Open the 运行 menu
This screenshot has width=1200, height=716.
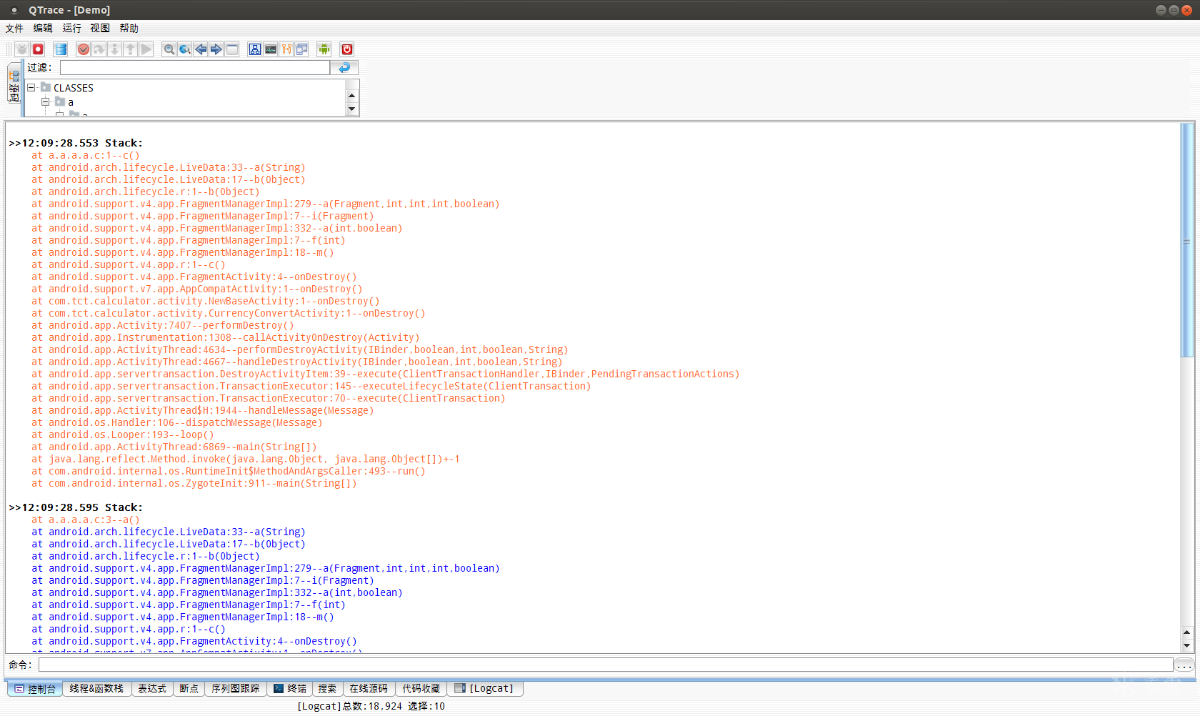72,28
